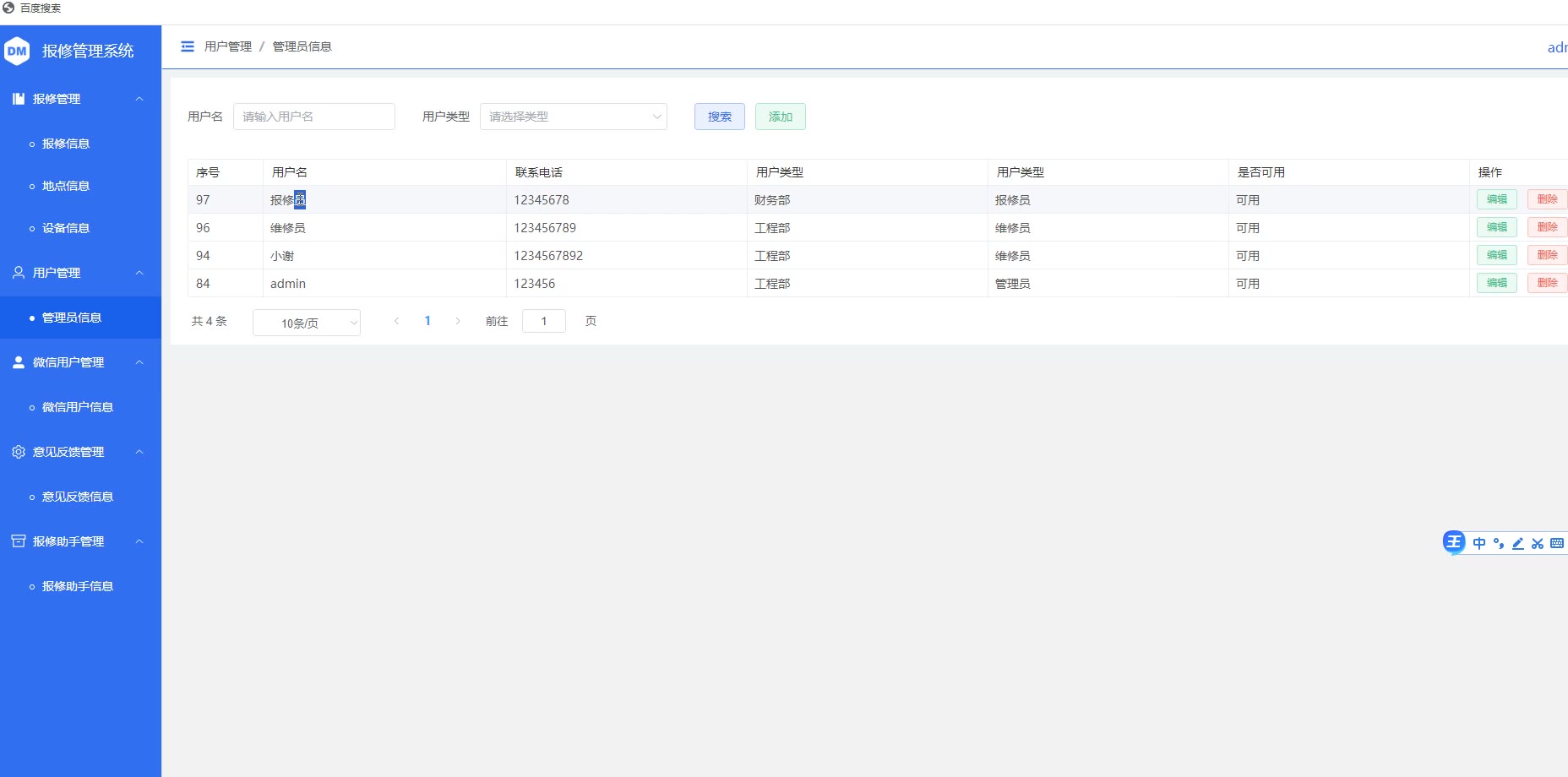Click the 添加 add button
This screenshot has width=1568, height=777.
780,117
